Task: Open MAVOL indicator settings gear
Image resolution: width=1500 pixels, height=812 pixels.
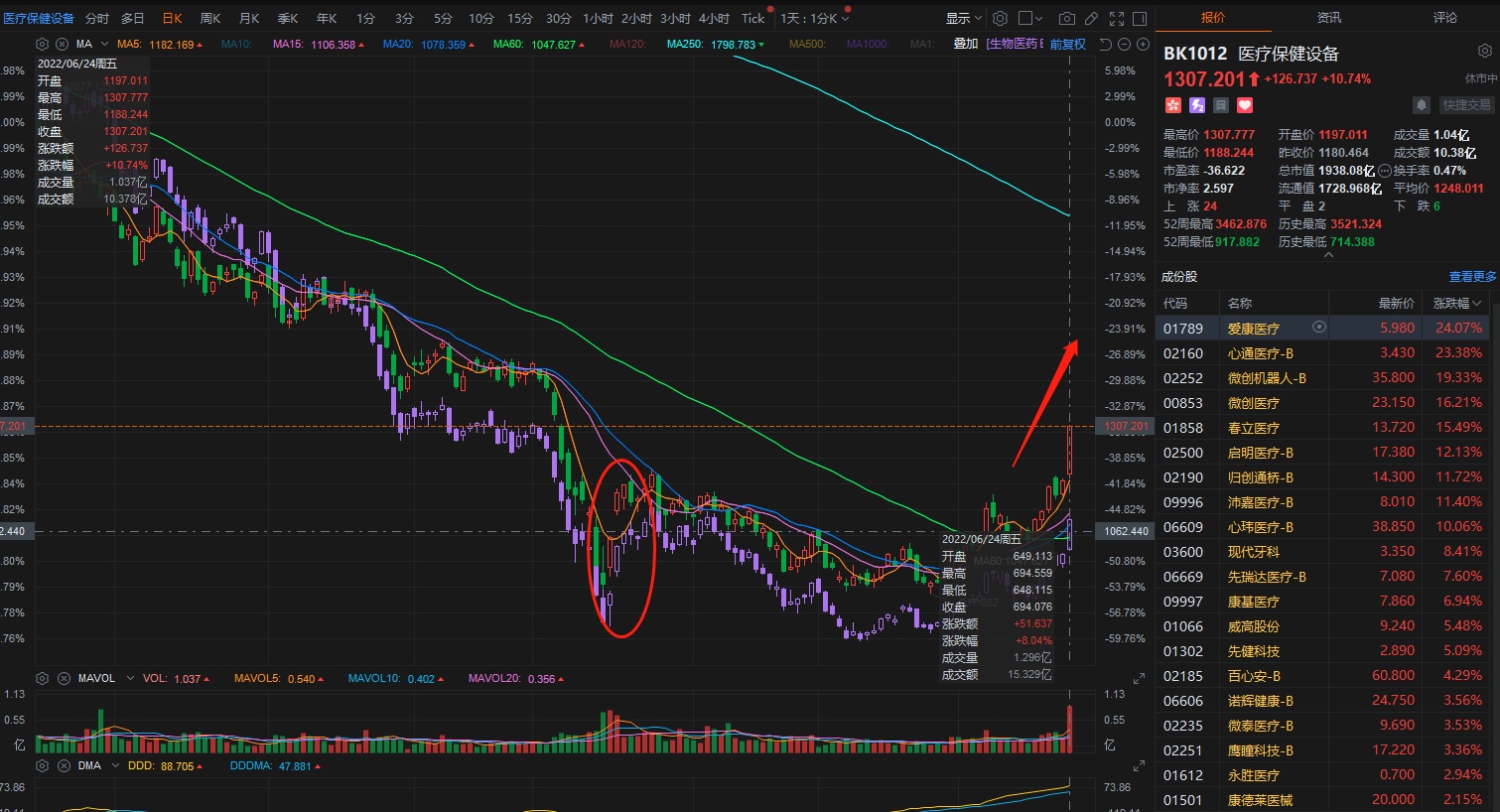Action: click(42, 679)
